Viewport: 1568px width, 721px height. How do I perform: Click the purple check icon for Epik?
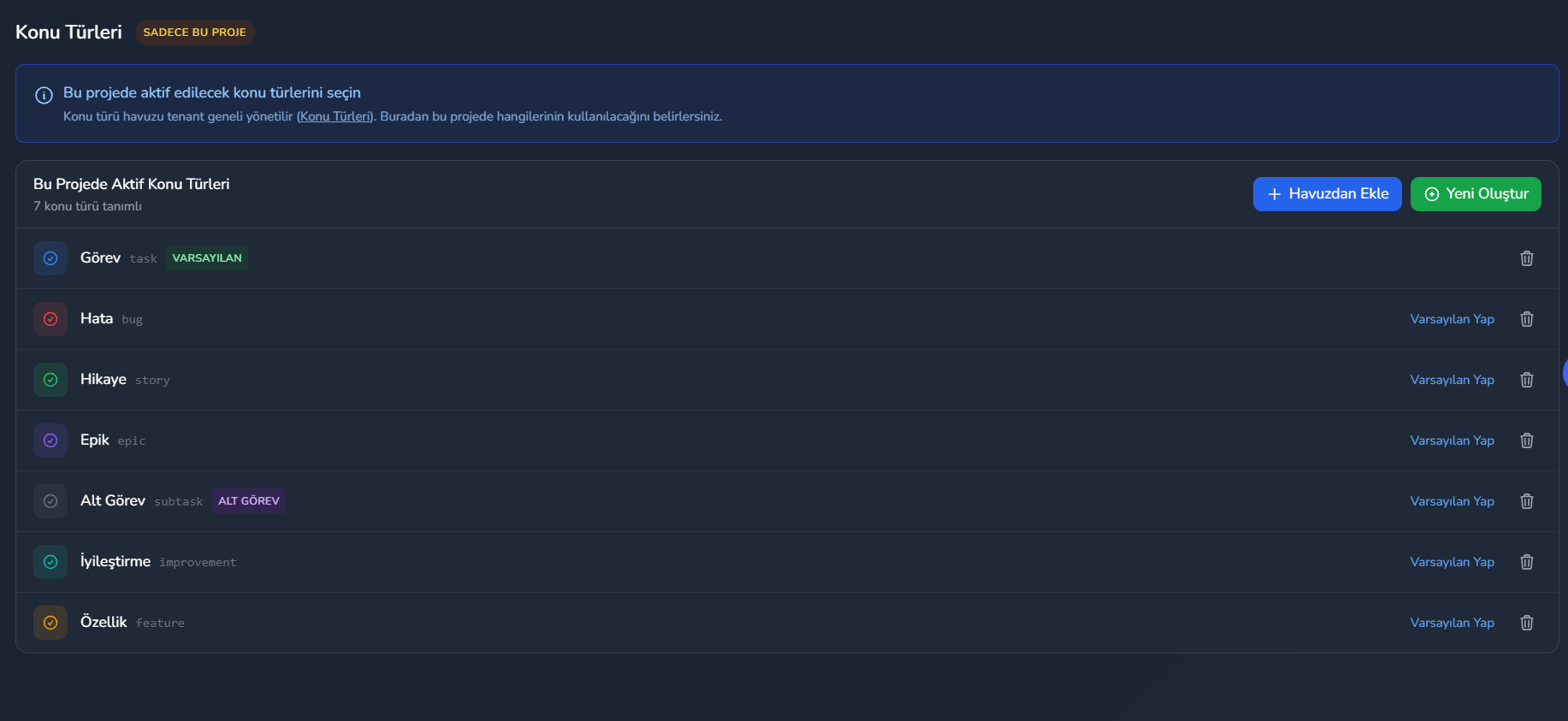(x=50, y=440)
